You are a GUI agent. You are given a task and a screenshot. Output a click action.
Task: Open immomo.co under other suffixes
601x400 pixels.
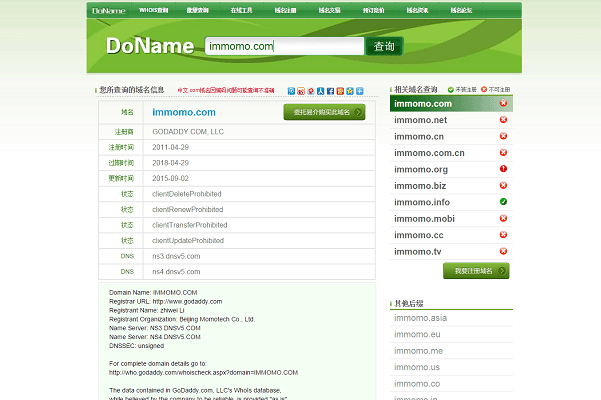click(x=417, y=384)
